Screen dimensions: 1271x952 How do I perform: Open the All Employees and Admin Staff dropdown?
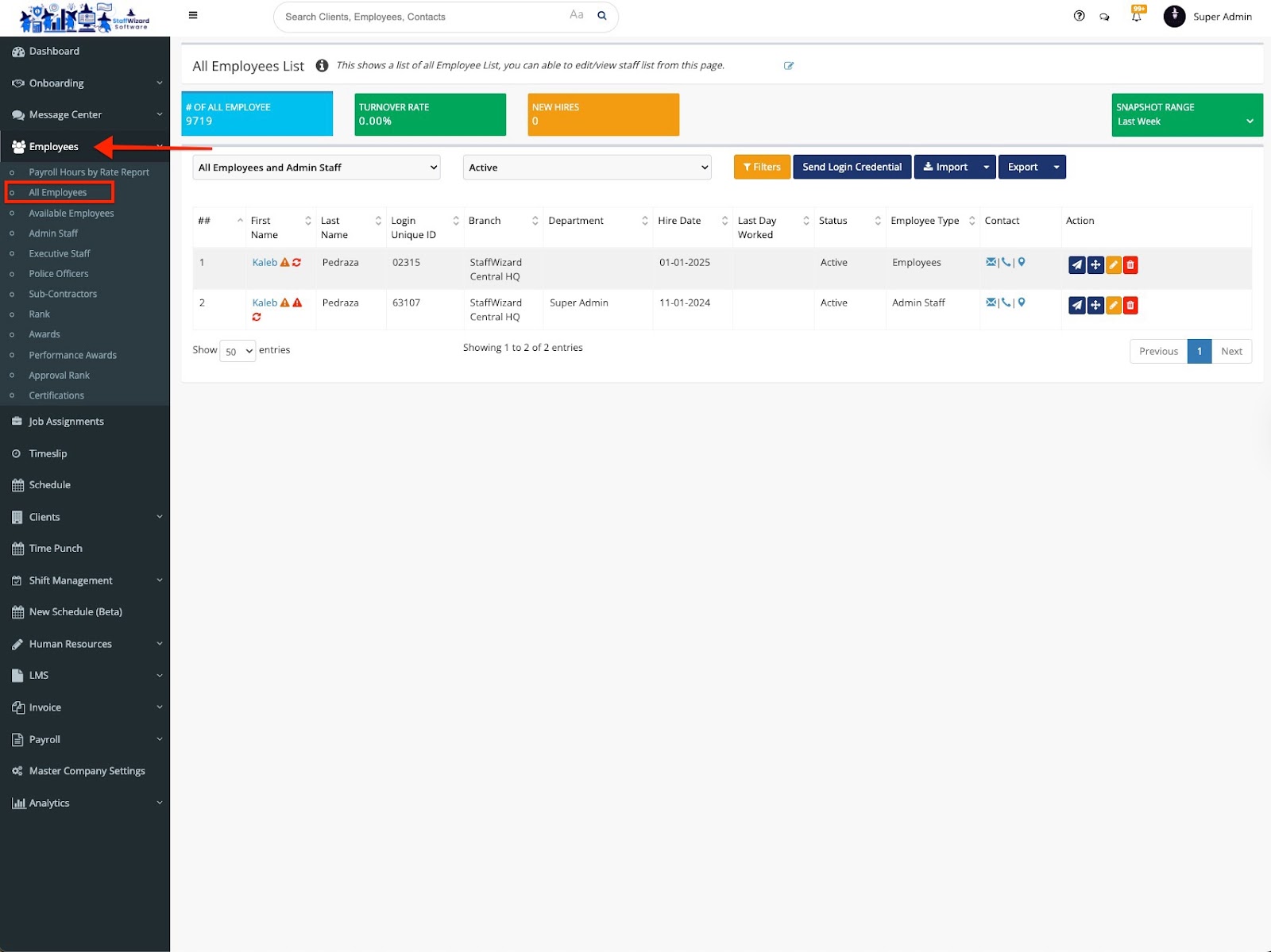316,168
